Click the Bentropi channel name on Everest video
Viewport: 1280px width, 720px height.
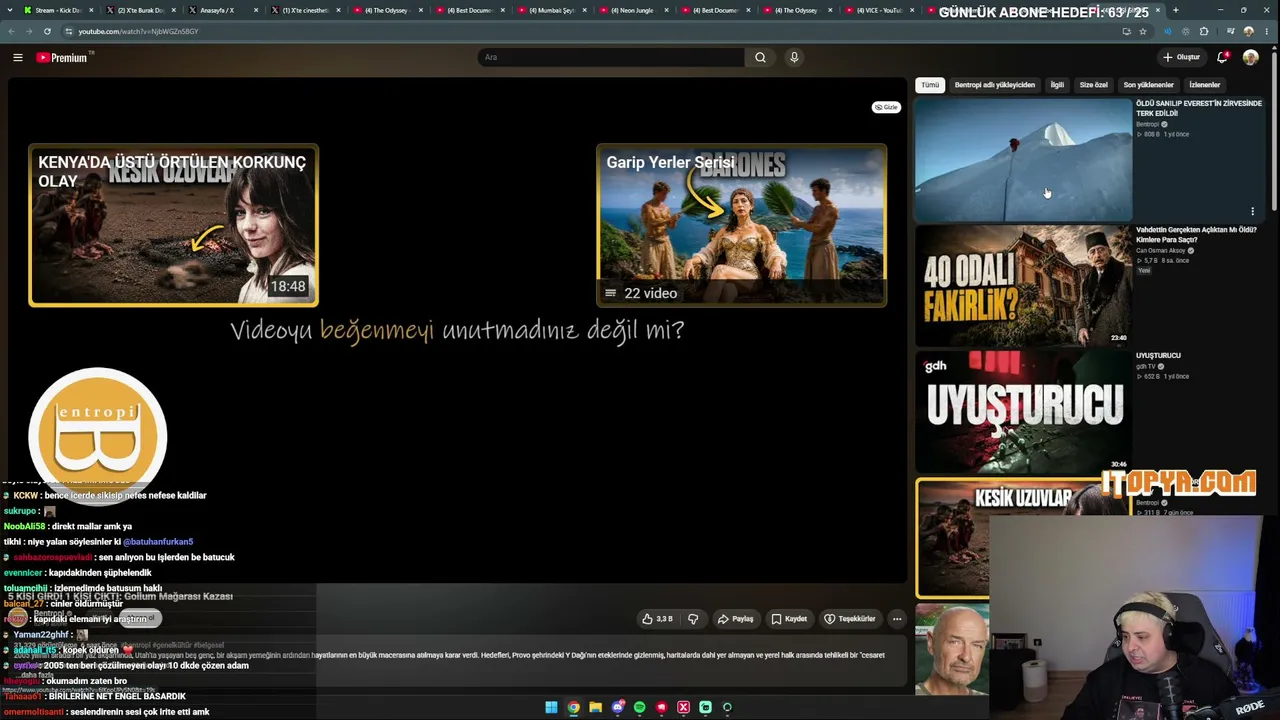coord(1147,124)
